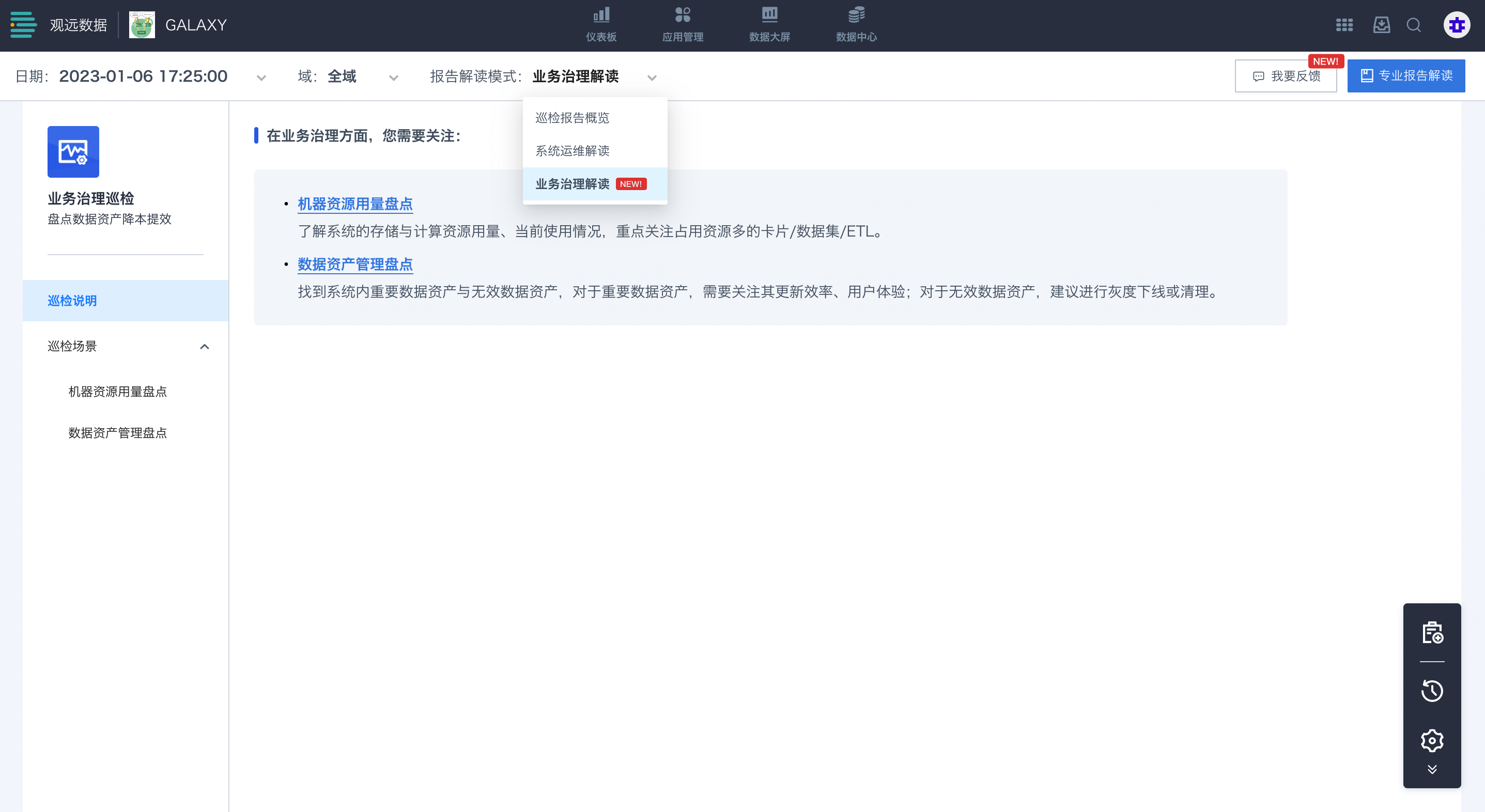The height and width of the screenshot is (812, 1485).
Task: Click the 专业报告解读 button
Action: coord(1405,75)
